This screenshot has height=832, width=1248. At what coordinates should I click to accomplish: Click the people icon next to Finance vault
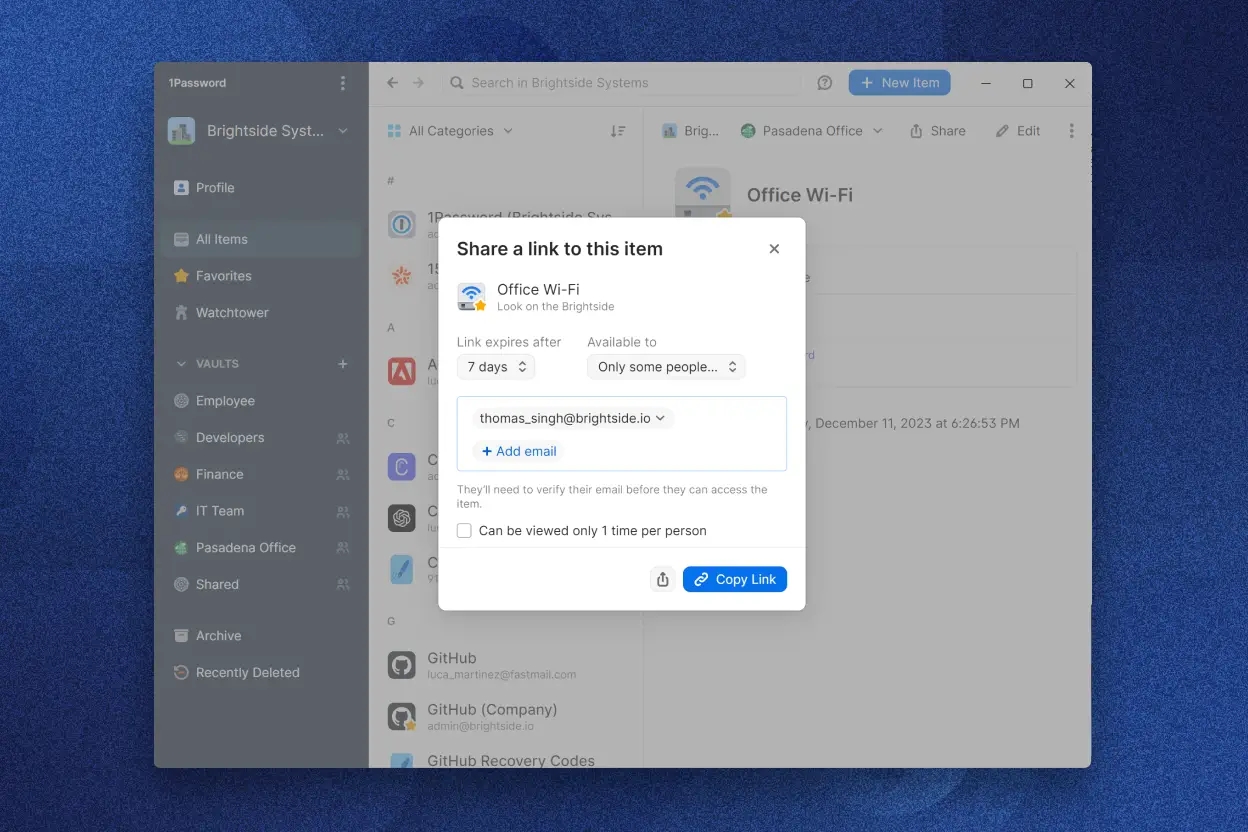[343, 475]
